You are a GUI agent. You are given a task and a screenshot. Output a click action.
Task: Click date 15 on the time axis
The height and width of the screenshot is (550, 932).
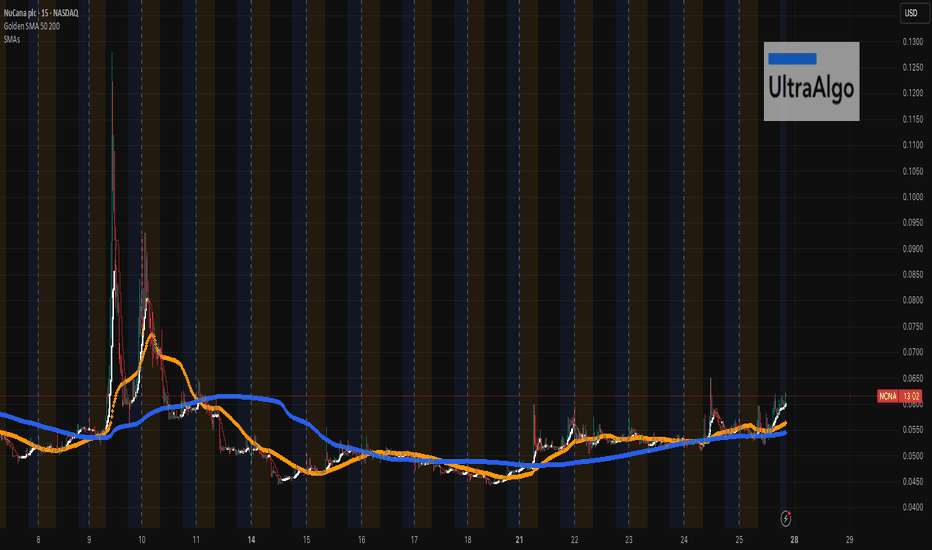pos(306,540)
